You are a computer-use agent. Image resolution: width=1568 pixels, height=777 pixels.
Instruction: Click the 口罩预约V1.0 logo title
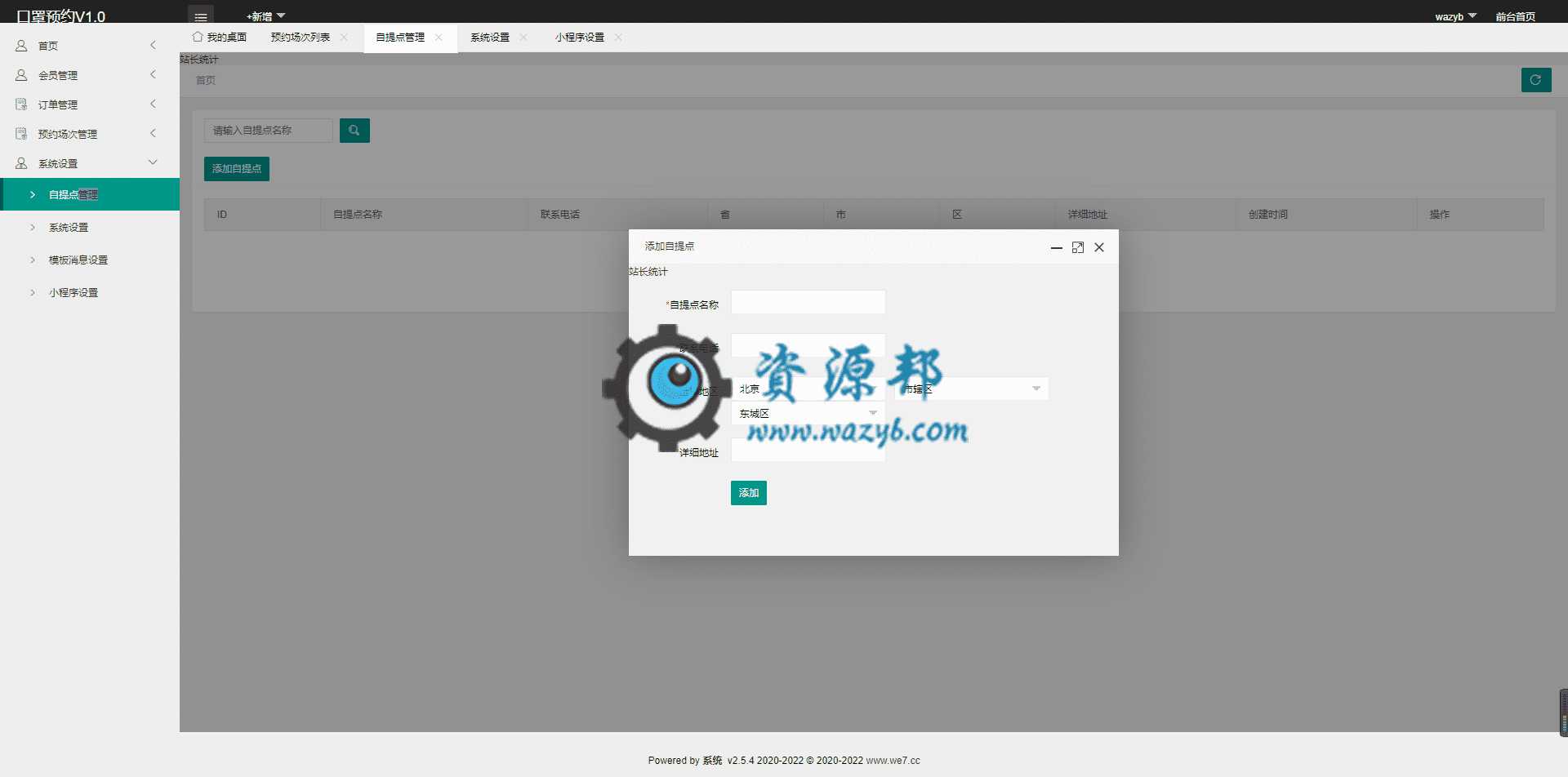tap(61, 16)
